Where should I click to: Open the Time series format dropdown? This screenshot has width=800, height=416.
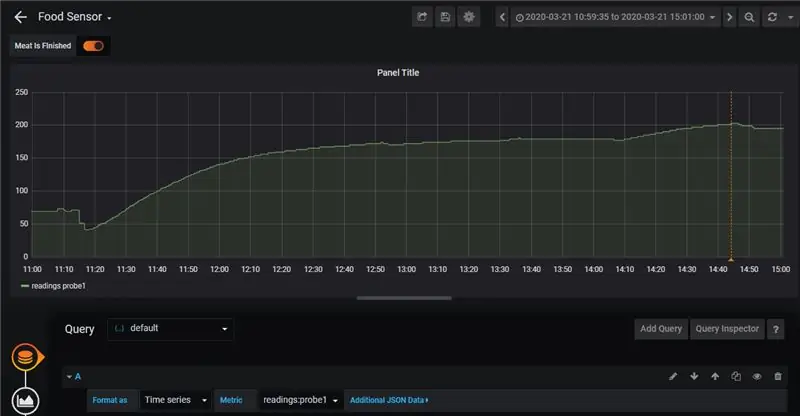(175, 400)
